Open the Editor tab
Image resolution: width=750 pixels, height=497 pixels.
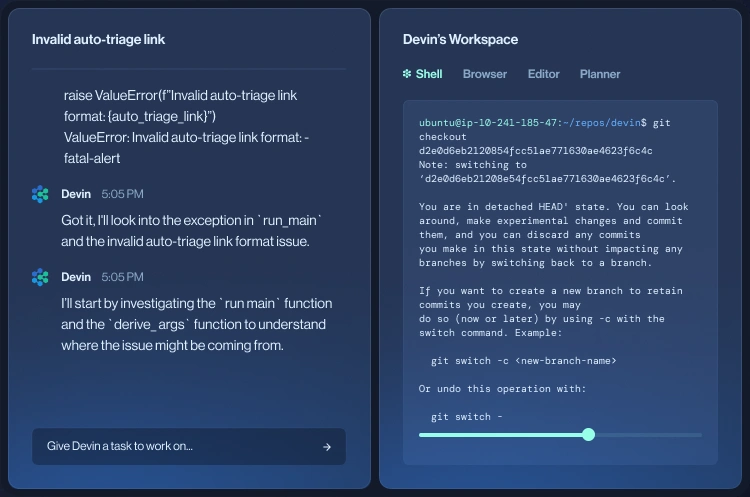(x=543, y=74)
